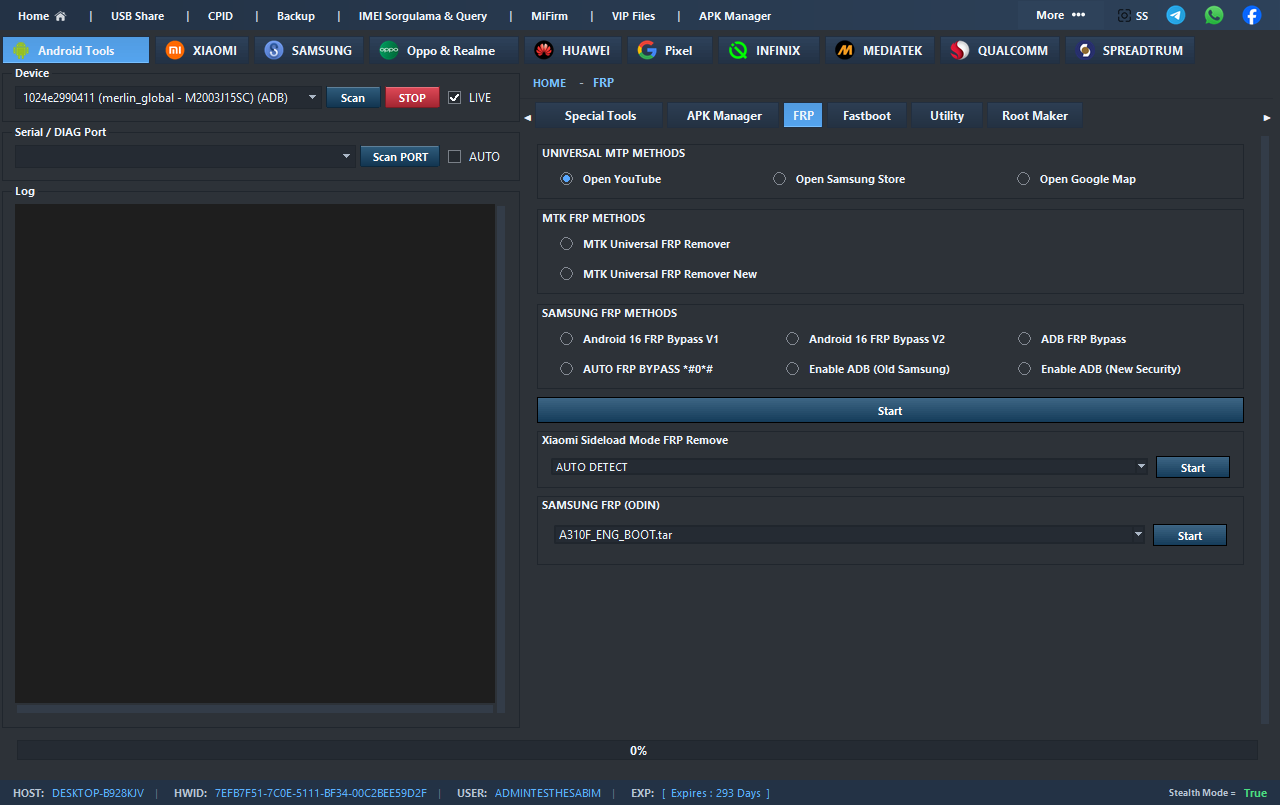This screenshot has height=805, width=1280.
Task: Select MTK Universal FRP Remover option
Action: pos(567,244)
